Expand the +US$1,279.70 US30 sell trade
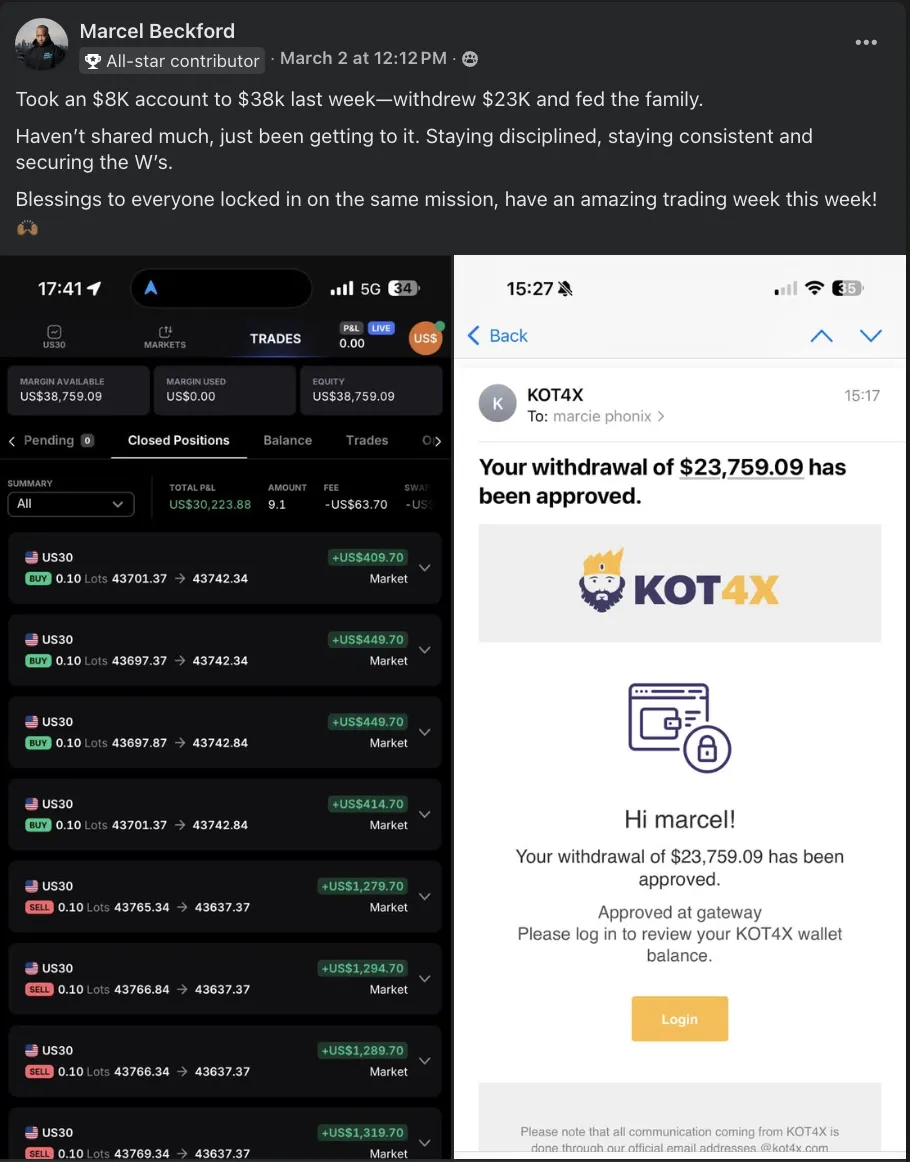910x1162 pixels. pos(225,897)
